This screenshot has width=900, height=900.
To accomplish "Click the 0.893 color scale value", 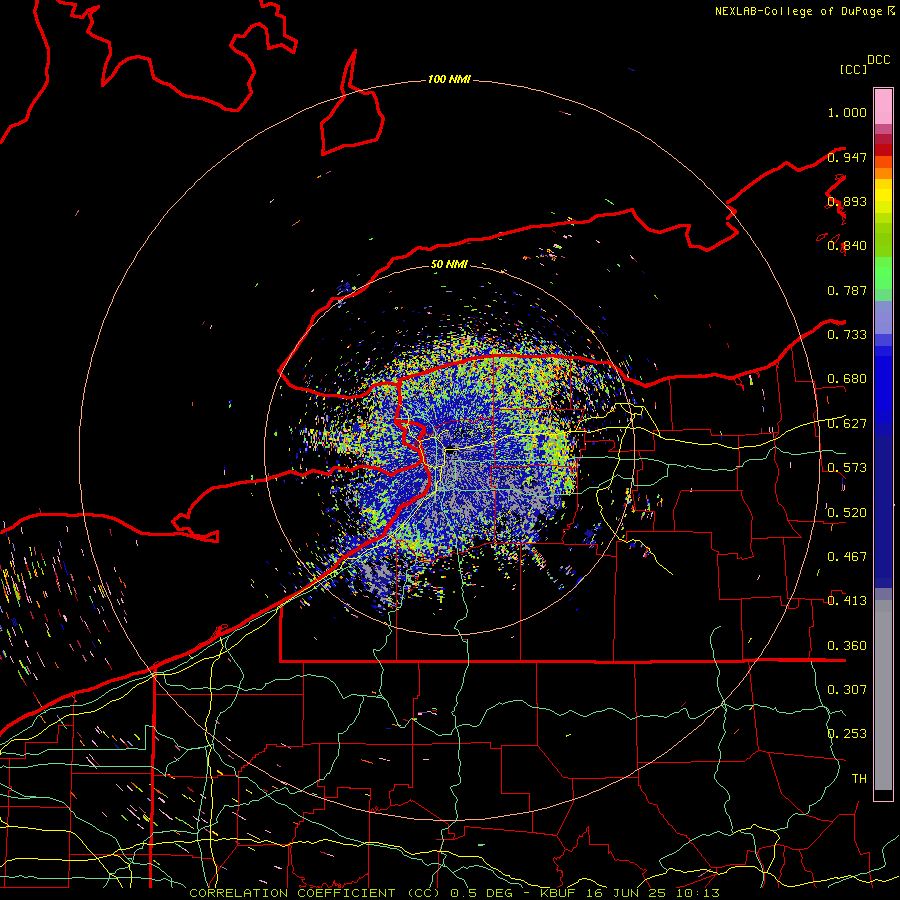I will click(847, 201).
